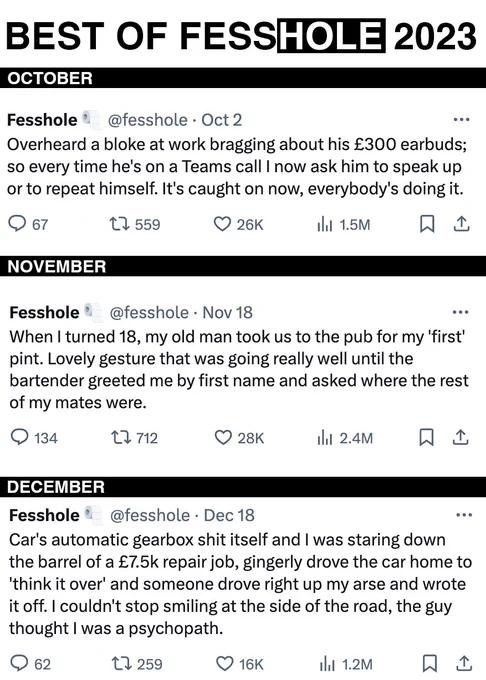Retweet the Dec 18 tweet with 259 reposts
This screenshot has width=486, height=680.
coord(137,664)
